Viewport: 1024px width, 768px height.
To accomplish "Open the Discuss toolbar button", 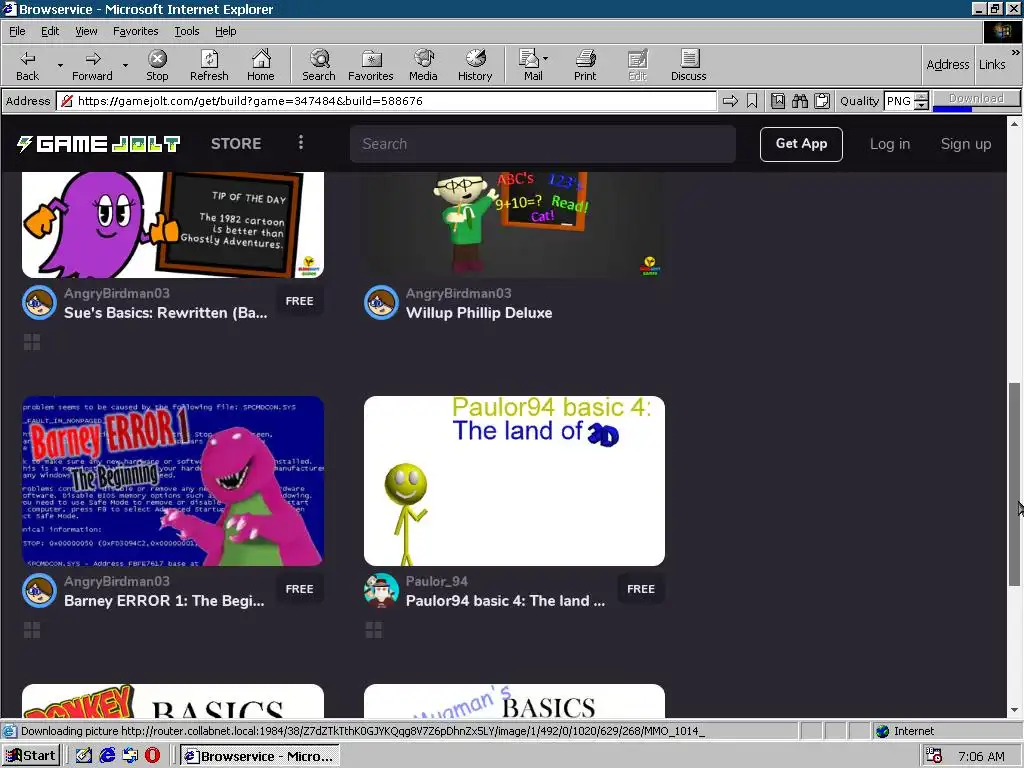I will coord(688,65).
